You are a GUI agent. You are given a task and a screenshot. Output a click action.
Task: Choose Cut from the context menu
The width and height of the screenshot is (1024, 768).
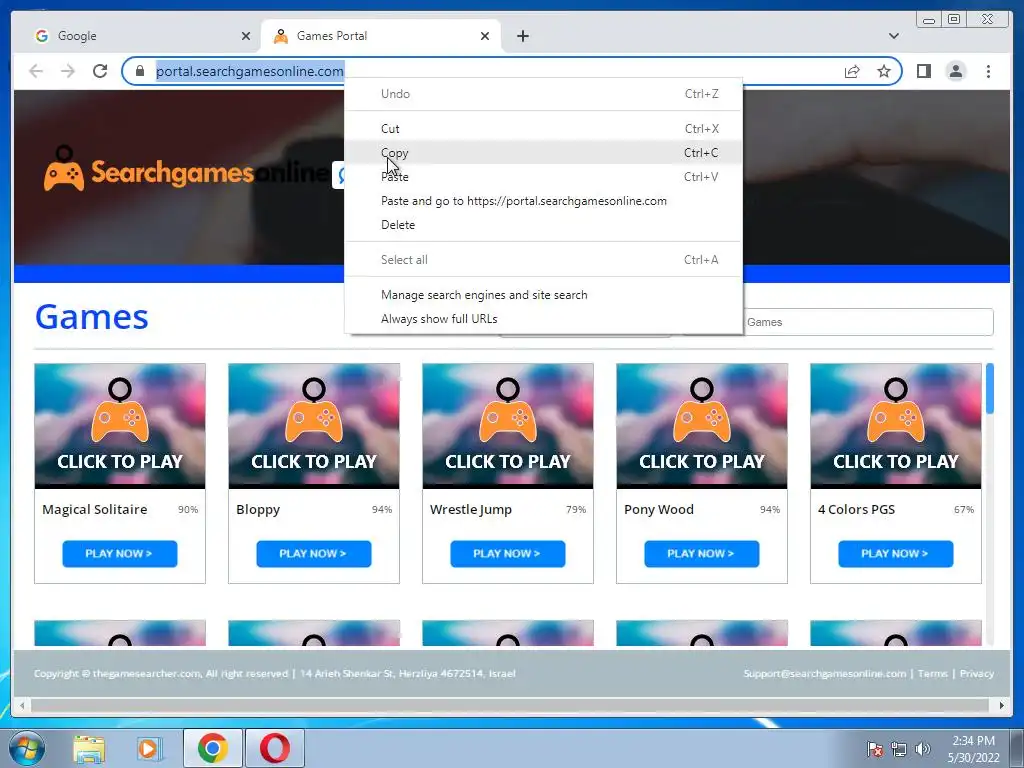point(543,129)
